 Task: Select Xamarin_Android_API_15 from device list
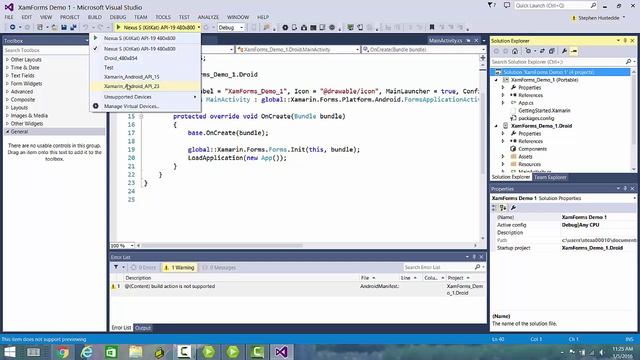145,77
